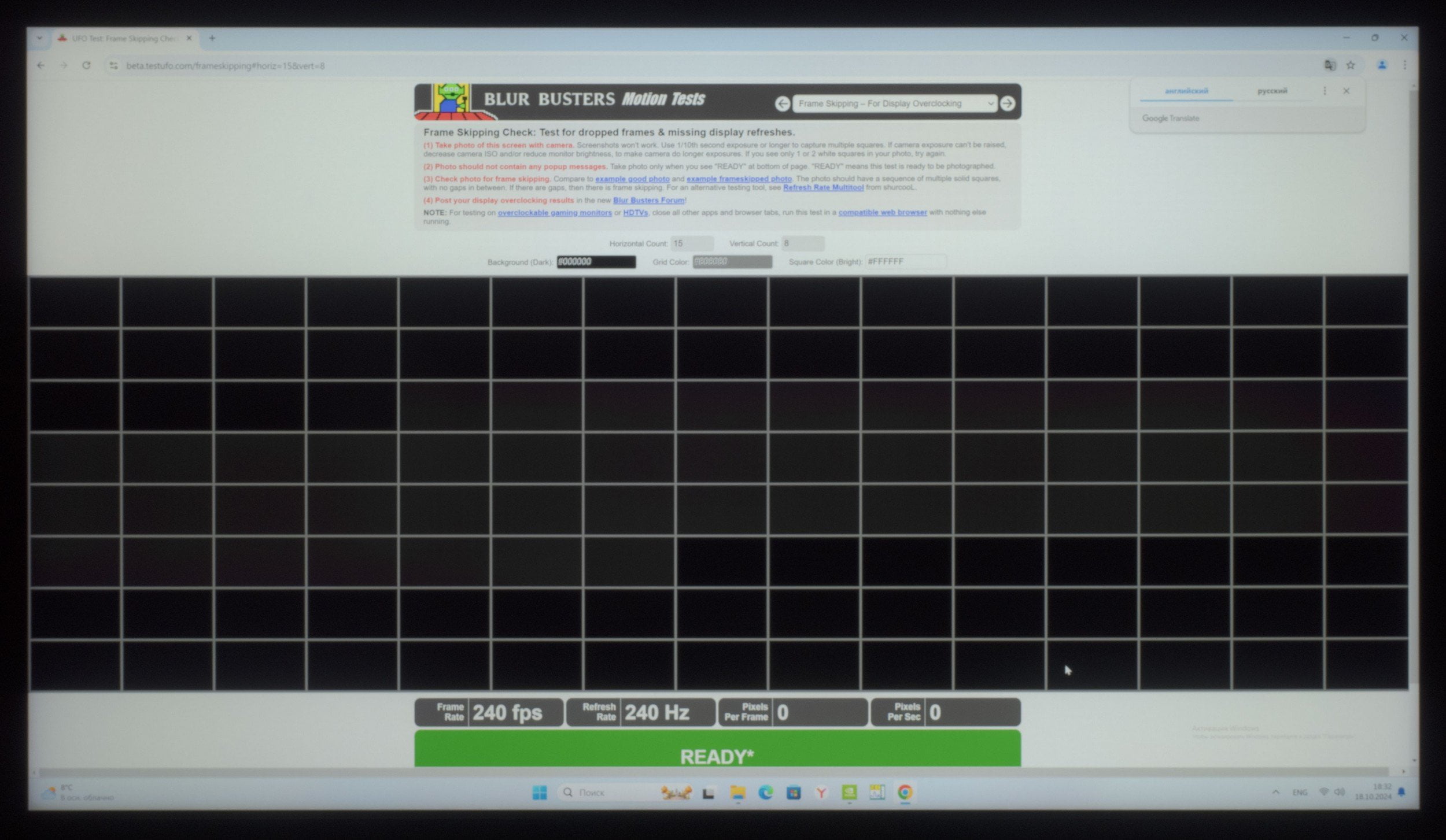Click the BLUR BUSTERS Motion Tests title
Viewport: 1446px width, 840px height.
[594, 99]
